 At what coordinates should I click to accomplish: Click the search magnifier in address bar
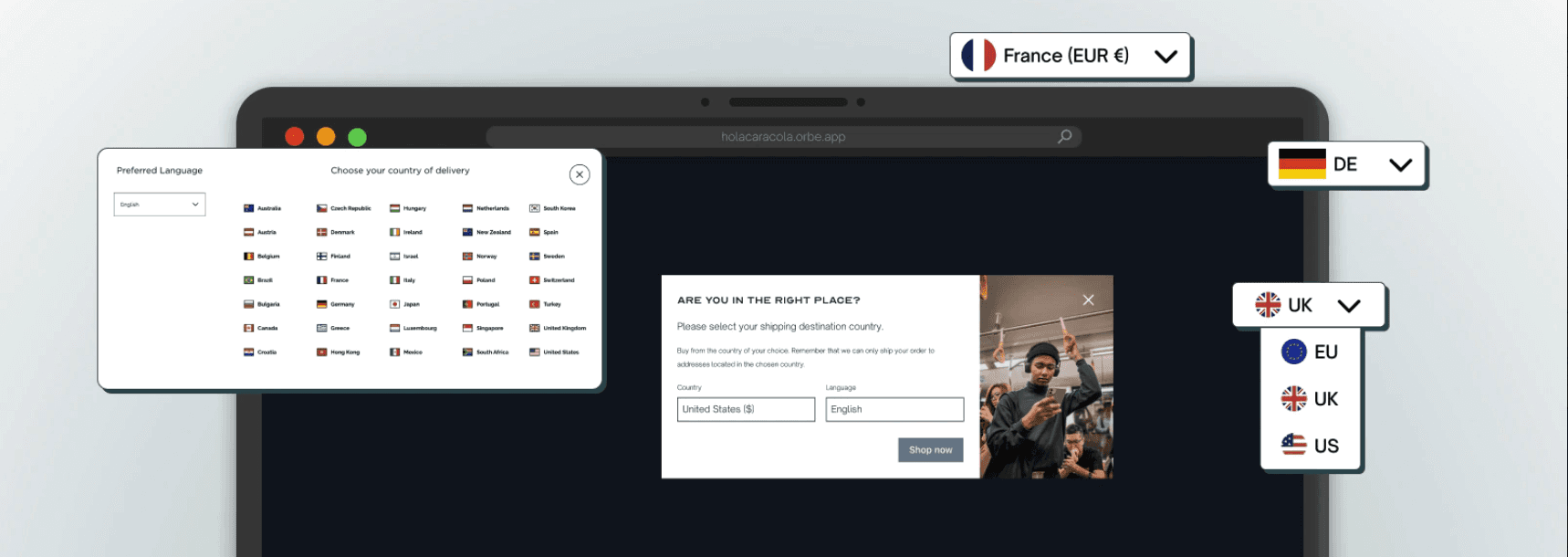click(1064, 136)
